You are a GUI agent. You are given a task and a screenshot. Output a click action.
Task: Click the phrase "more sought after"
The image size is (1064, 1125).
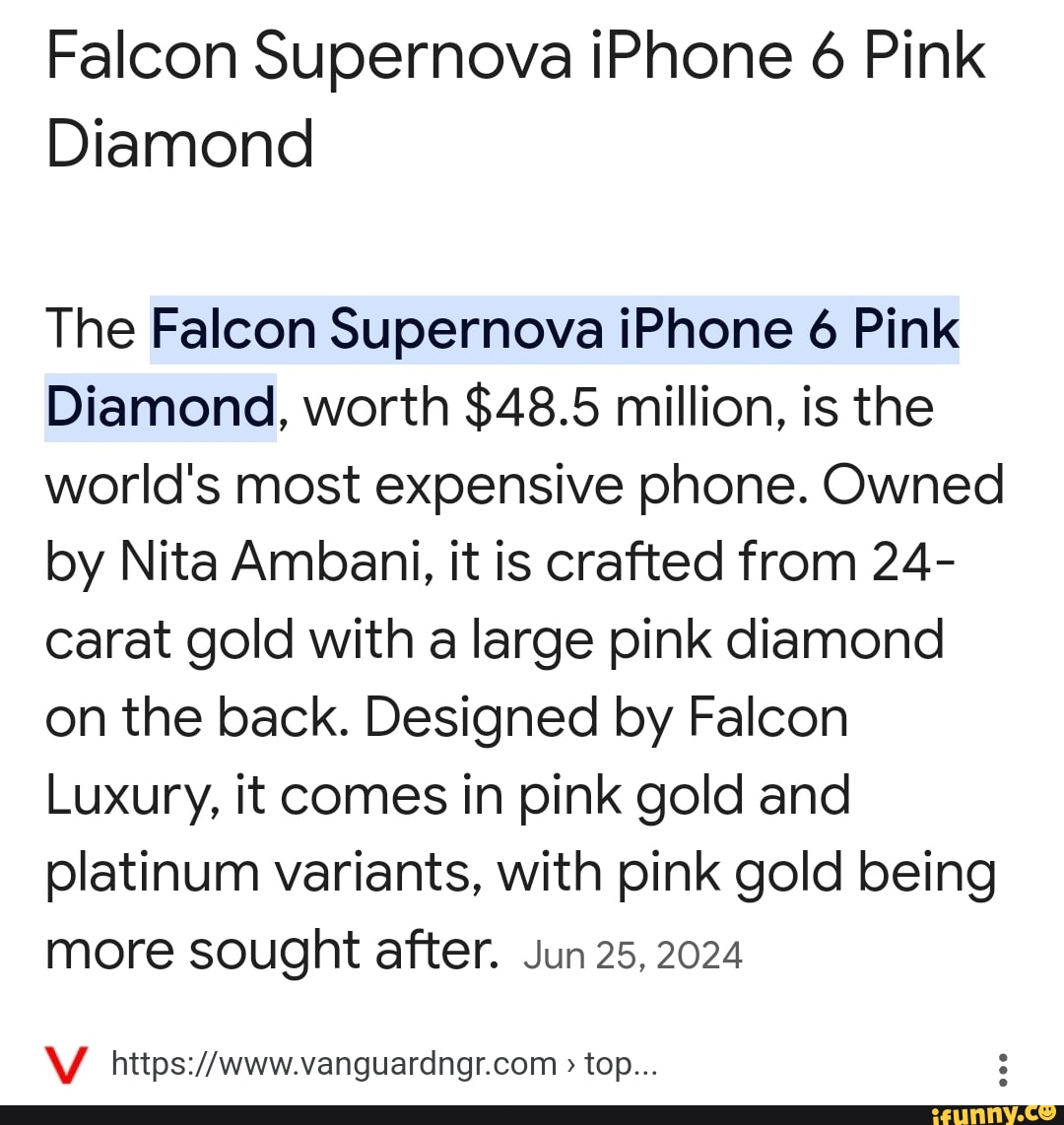[271, 950]
